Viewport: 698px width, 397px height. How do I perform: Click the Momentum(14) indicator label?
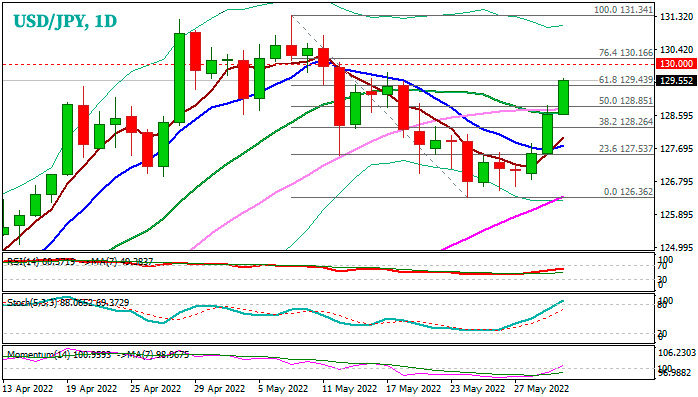(98, 355)
